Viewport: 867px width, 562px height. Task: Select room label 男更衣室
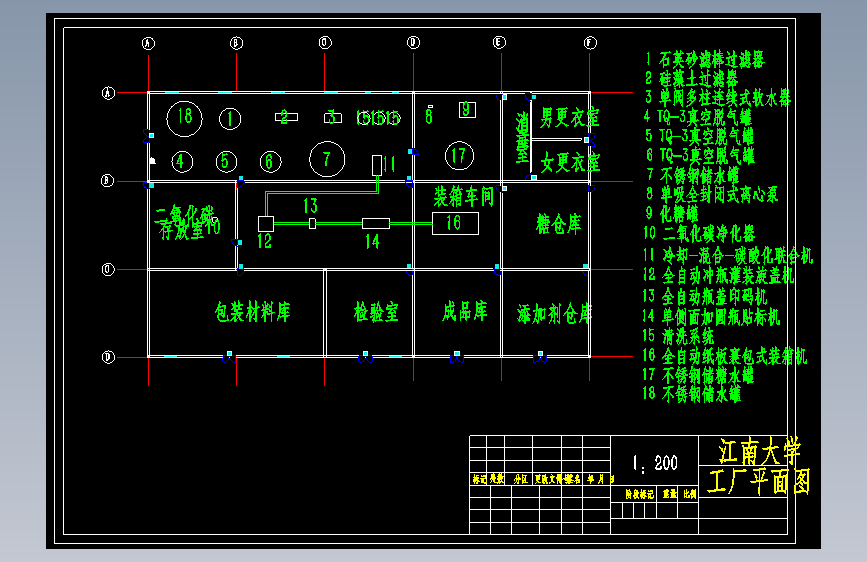point(570,118)
